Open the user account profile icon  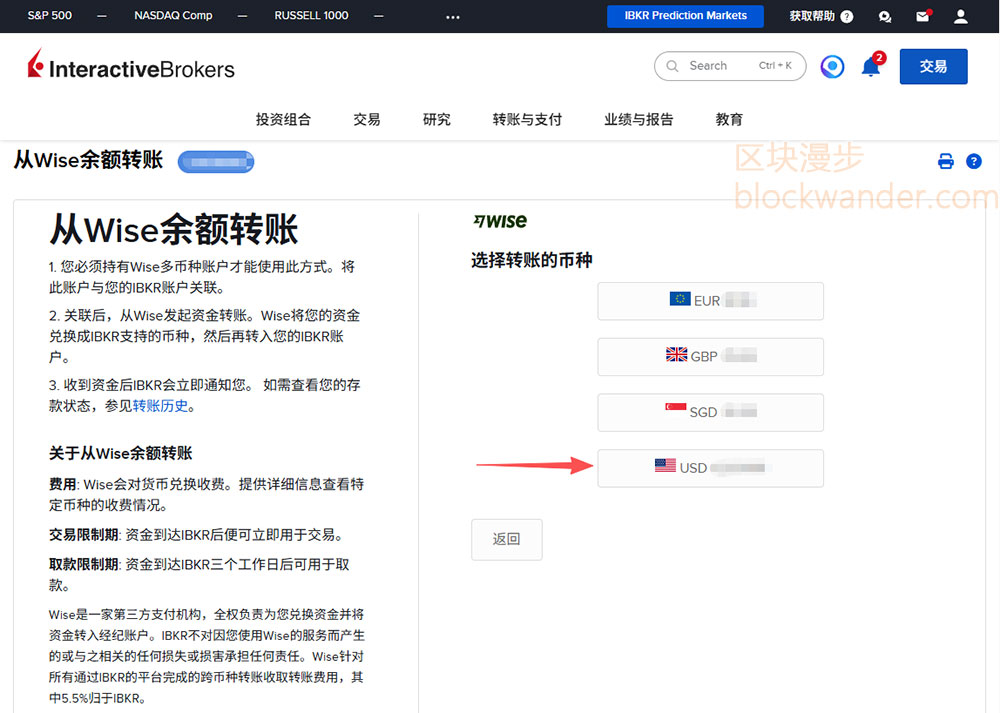click(960, 17)
